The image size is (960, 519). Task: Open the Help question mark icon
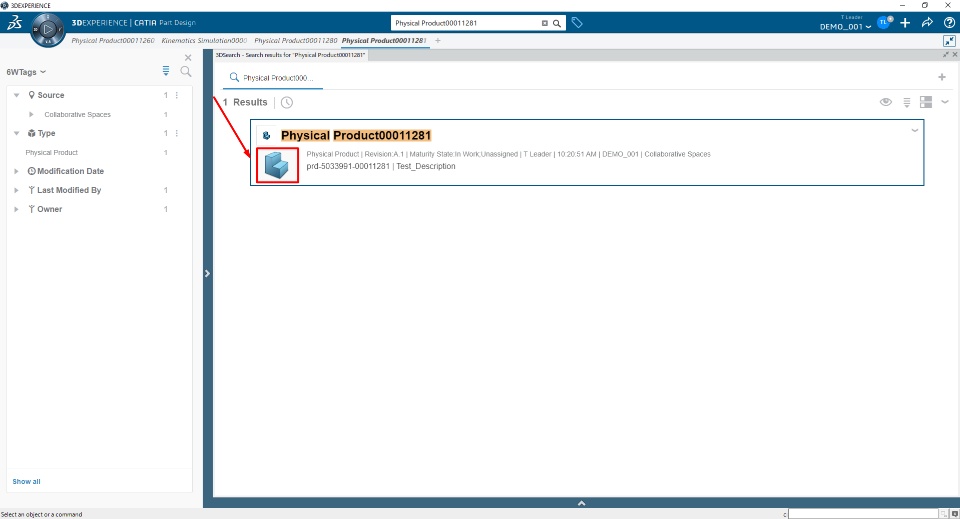point(949,23)
